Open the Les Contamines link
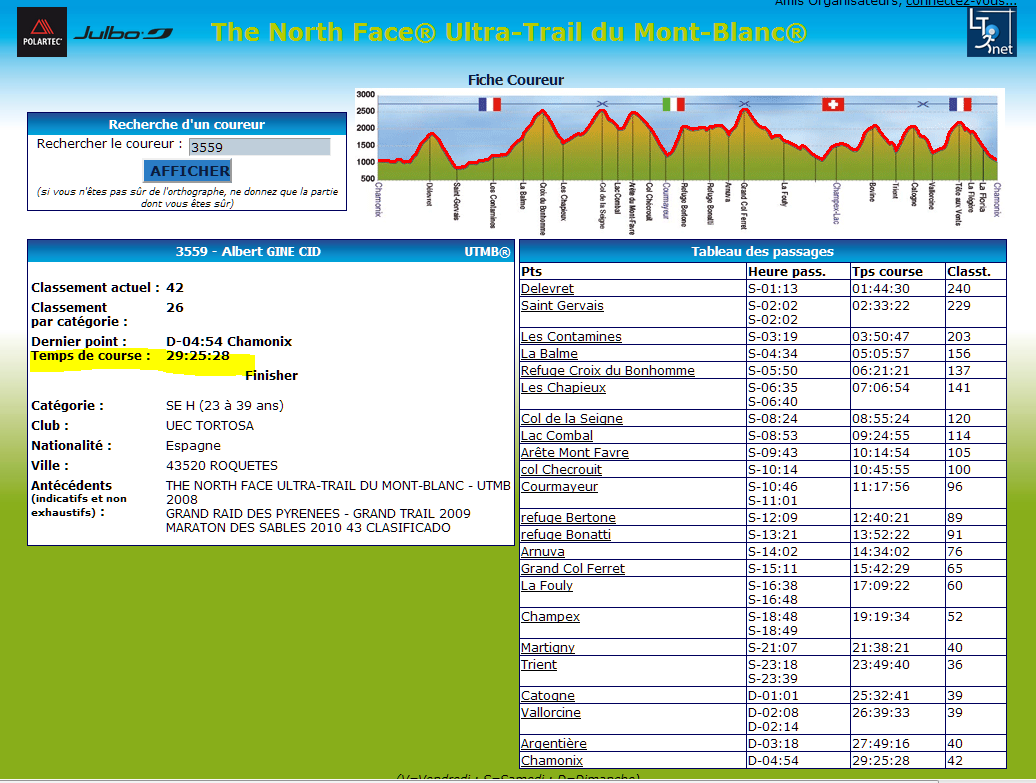This screenshot has height=783, width=1036. 571,337
